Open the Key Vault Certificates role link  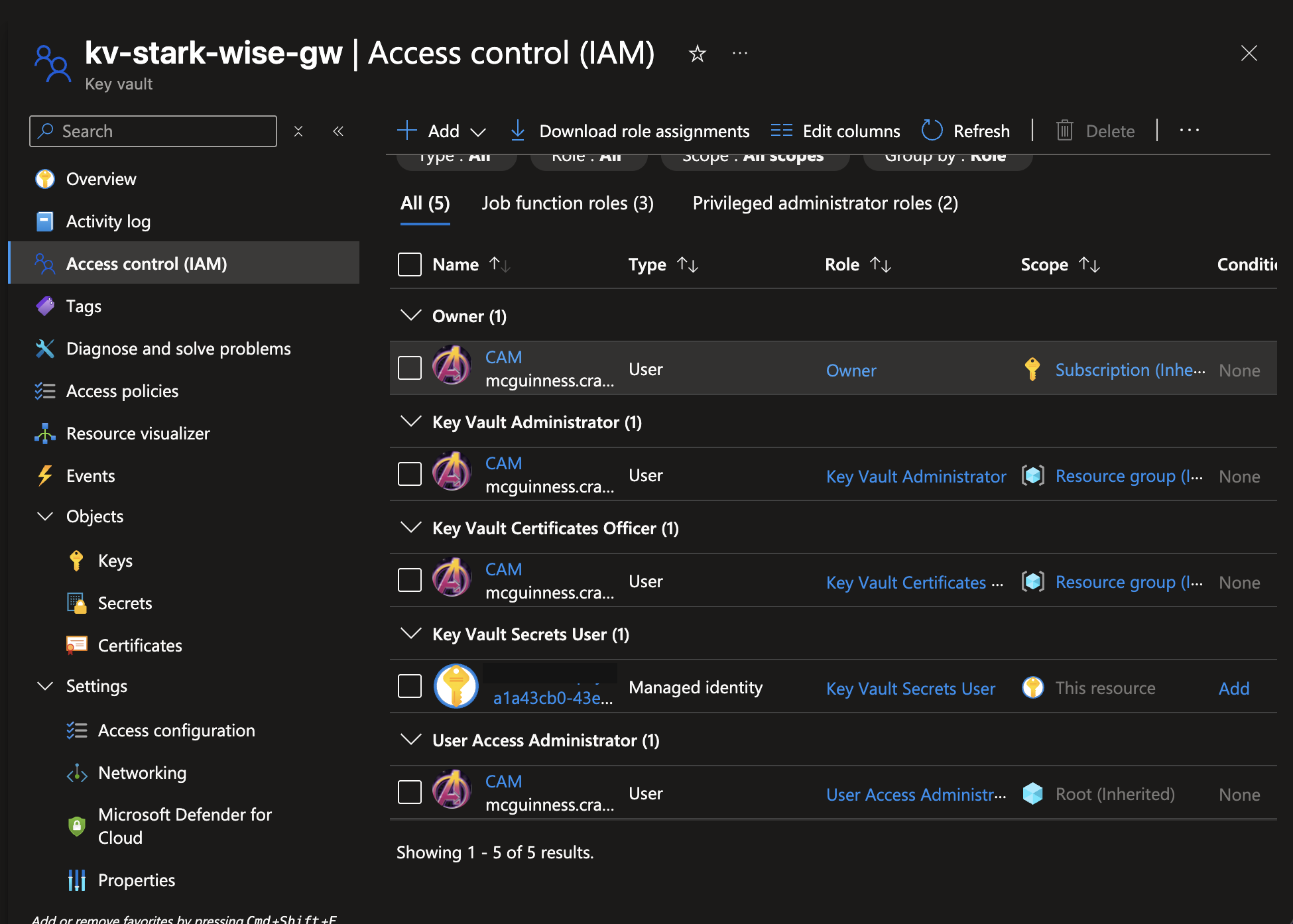tap(915, 583)
